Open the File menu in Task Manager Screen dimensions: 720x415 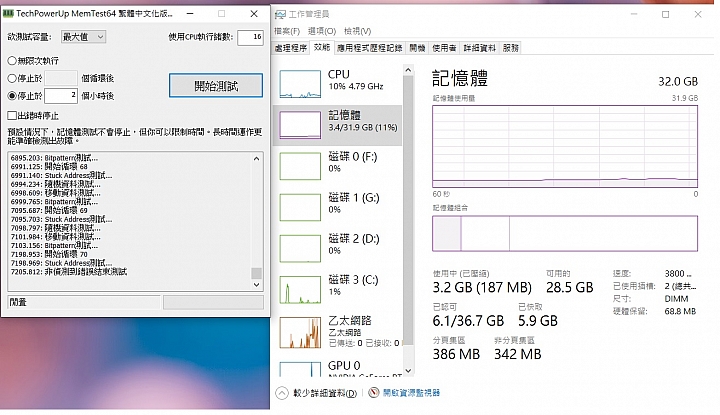[287, 31]
